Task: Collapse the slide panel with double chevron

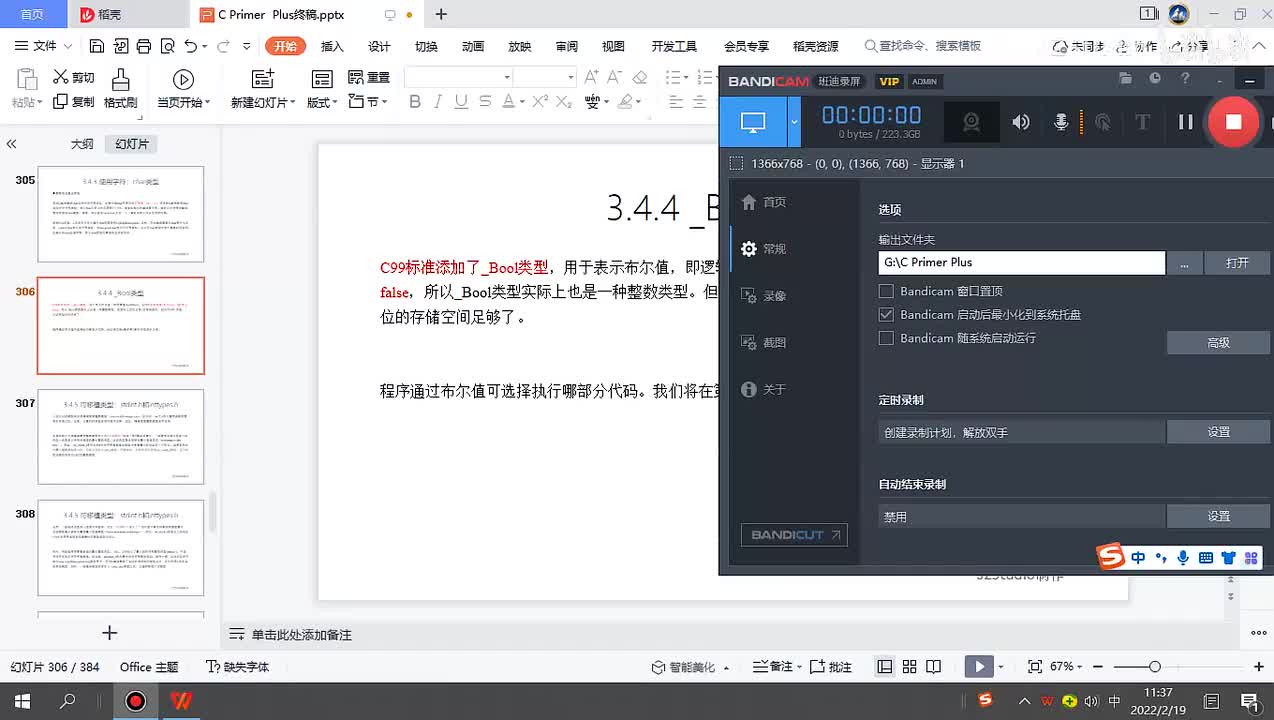Action: 12,144
